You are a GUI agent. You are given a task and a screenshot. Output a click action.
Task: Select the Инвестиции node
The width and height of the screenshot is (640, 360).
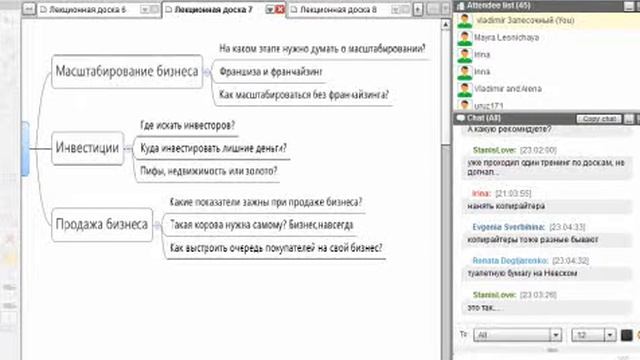[x=87, y=148]
